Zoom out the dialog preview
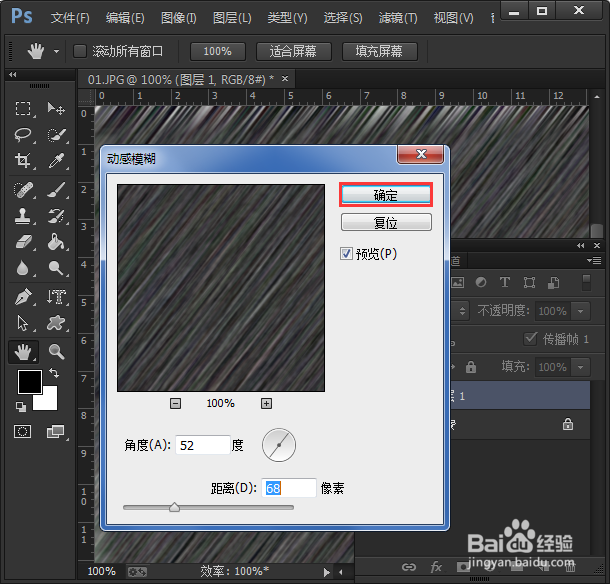This screenshot has height=584, width=610. point(175,403)
